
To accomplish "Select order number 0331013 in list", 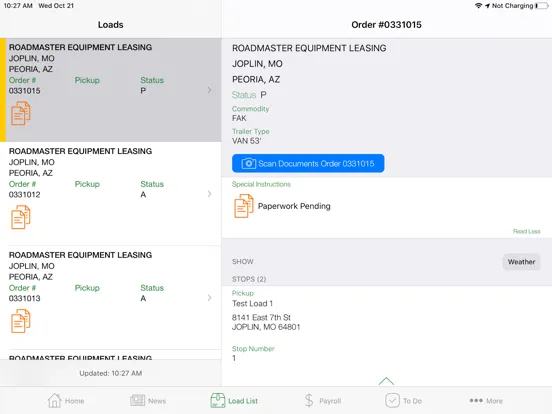I will pyautogui.click(x=25, y=299).
